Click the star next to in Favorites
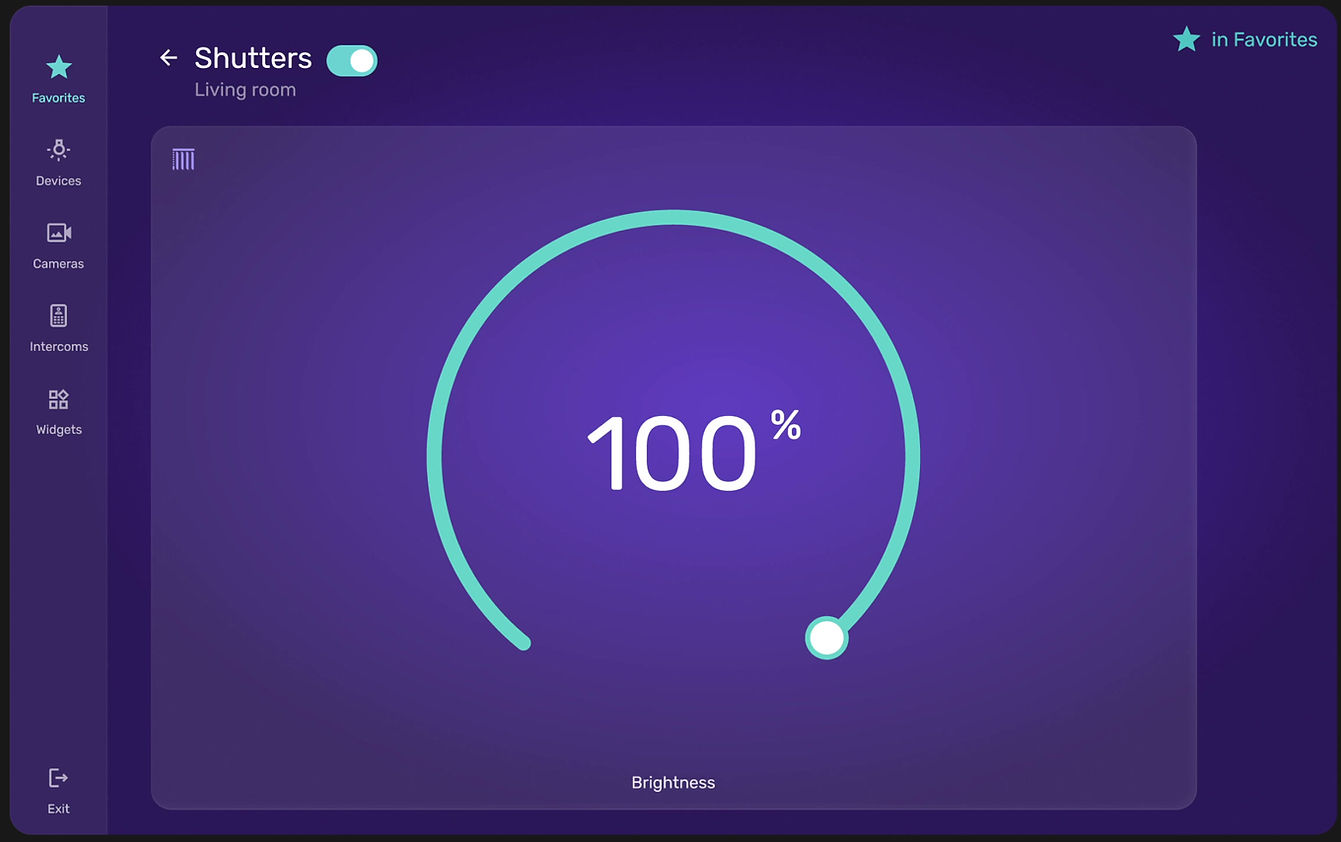The width and height of the screenshot is (1341, 842). coord(1186,39)
